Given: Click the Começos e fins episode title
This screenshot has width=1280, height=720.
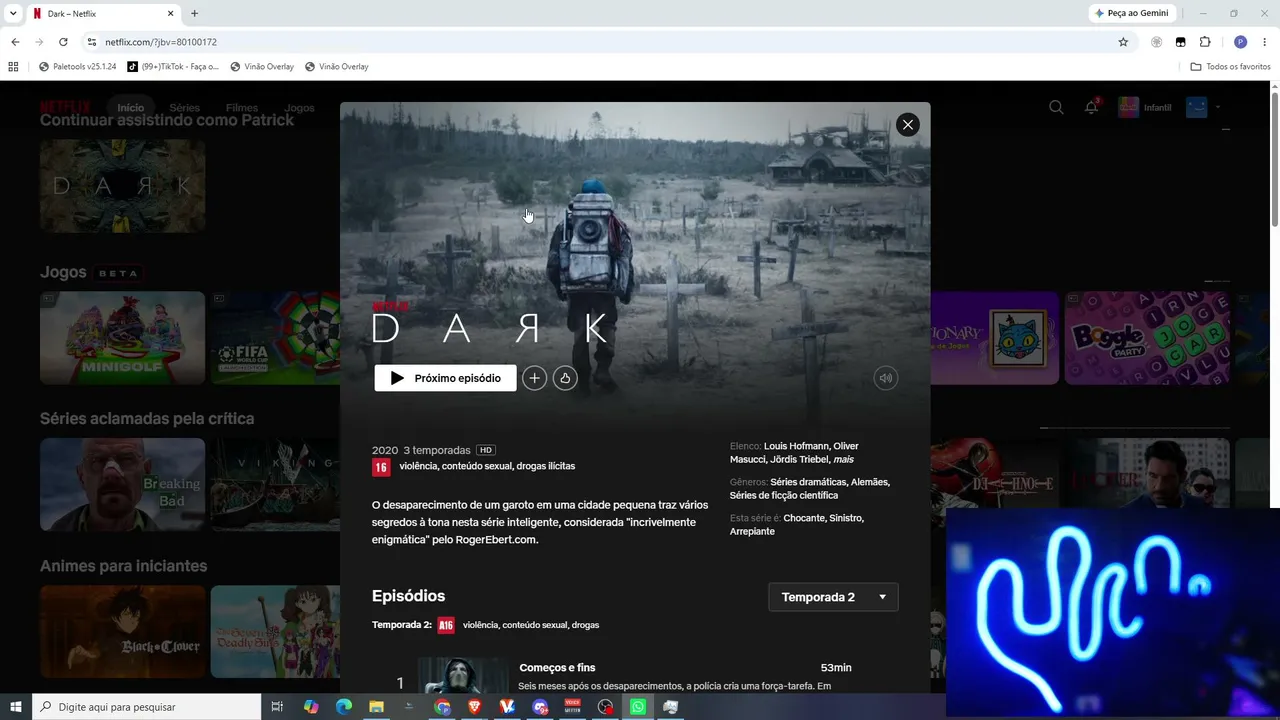Looking at the screenshot, I should tap(557, 668).
